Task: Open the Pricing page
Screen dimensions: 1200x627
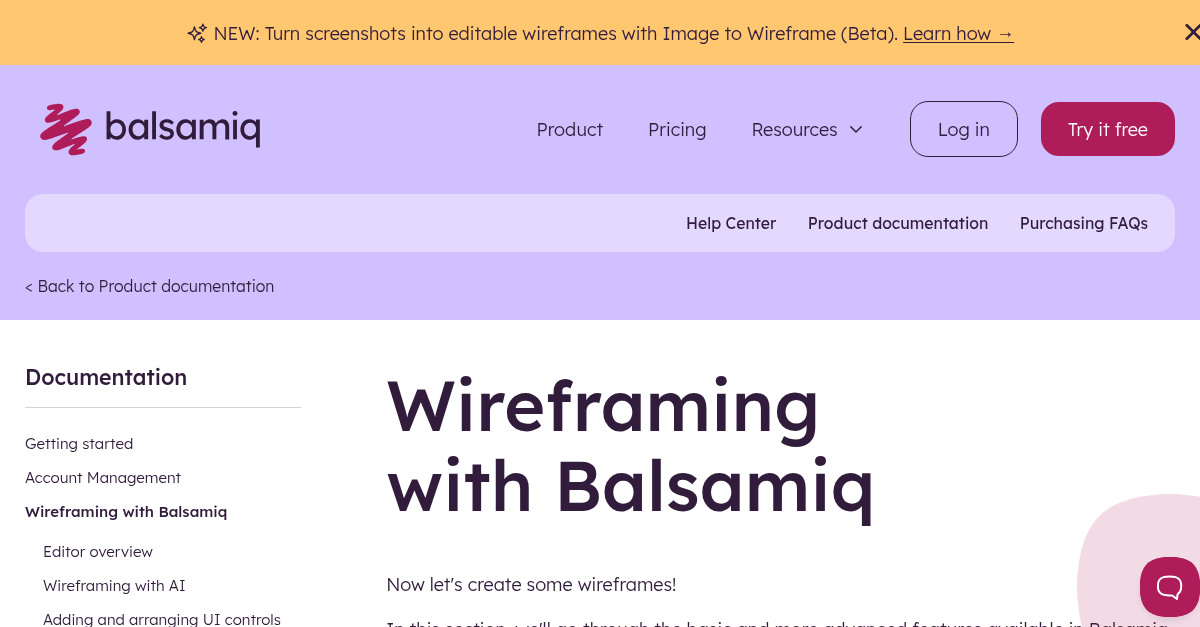Action: (677, 129)
